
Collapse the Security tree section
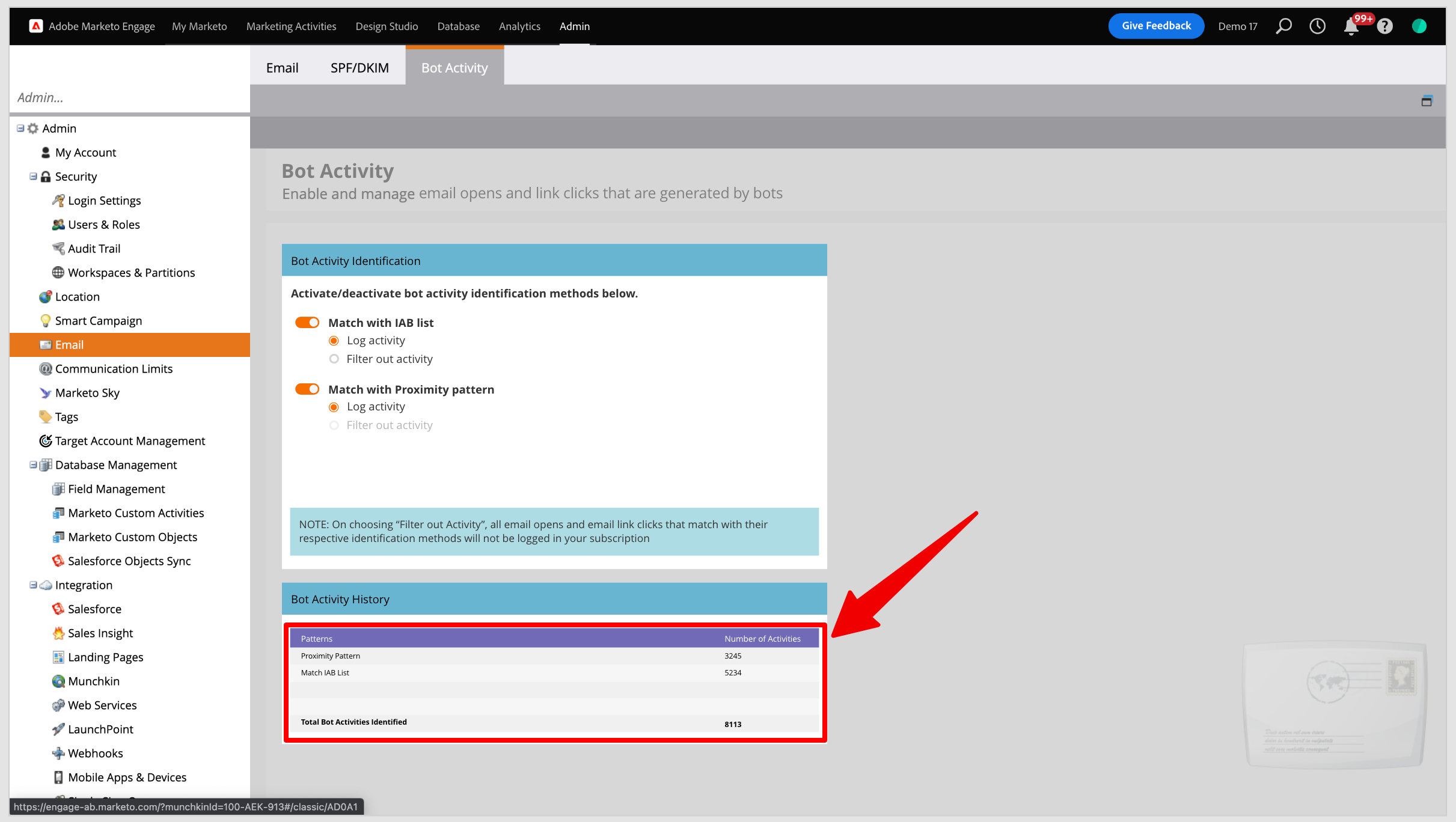[32, 176]
